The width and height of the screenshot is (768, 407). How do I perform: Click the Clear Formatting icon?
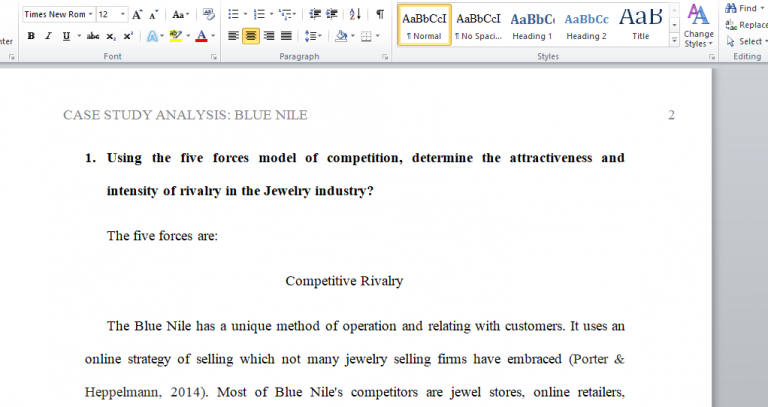coord(208,15)
